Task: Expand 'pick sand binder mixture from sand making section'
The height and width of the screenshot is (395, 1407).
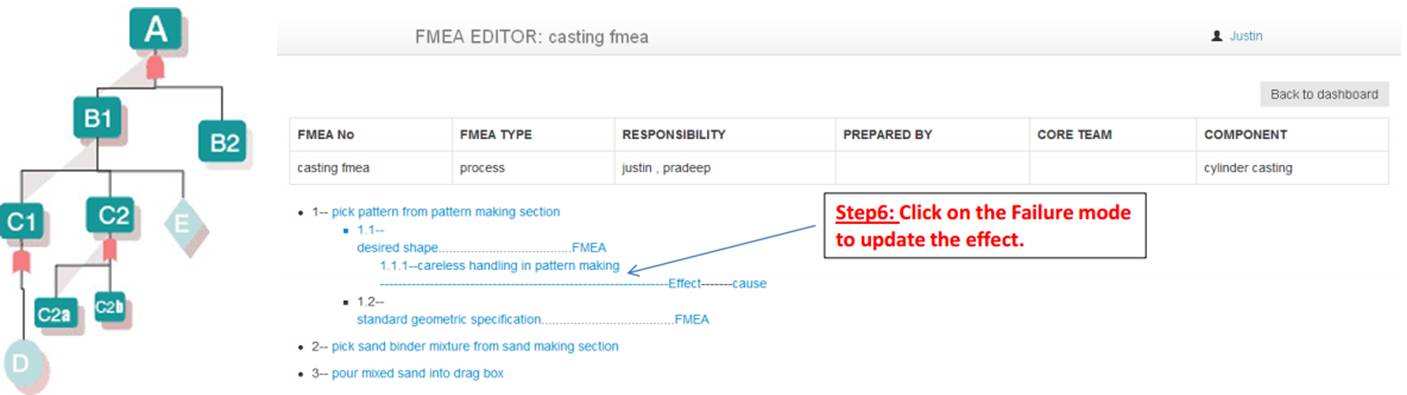Action: [x=475, y=346]
